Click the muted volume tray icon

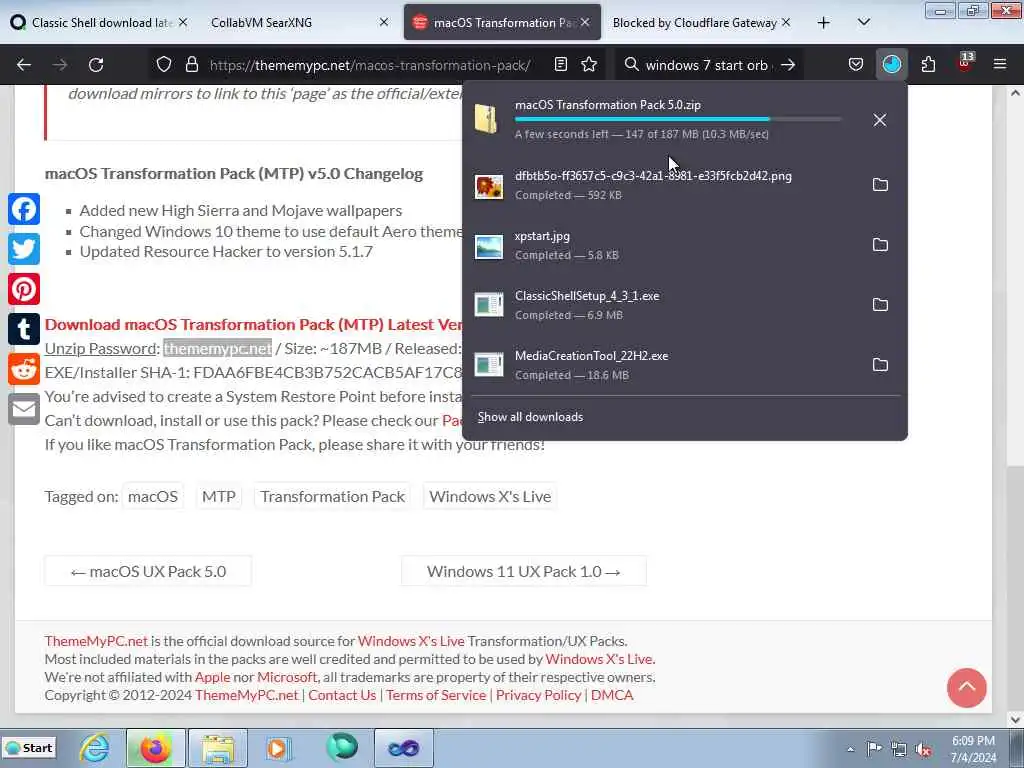coord(923,749)
